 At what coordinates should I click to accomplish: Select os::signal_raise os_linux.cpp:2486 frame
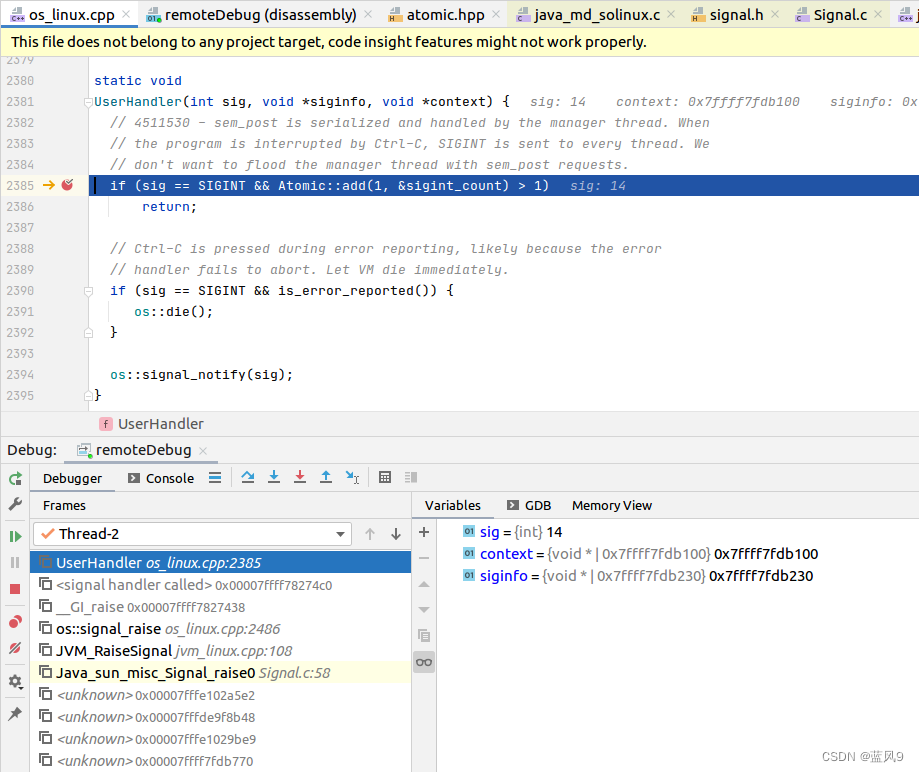click(x=220, y=629)
